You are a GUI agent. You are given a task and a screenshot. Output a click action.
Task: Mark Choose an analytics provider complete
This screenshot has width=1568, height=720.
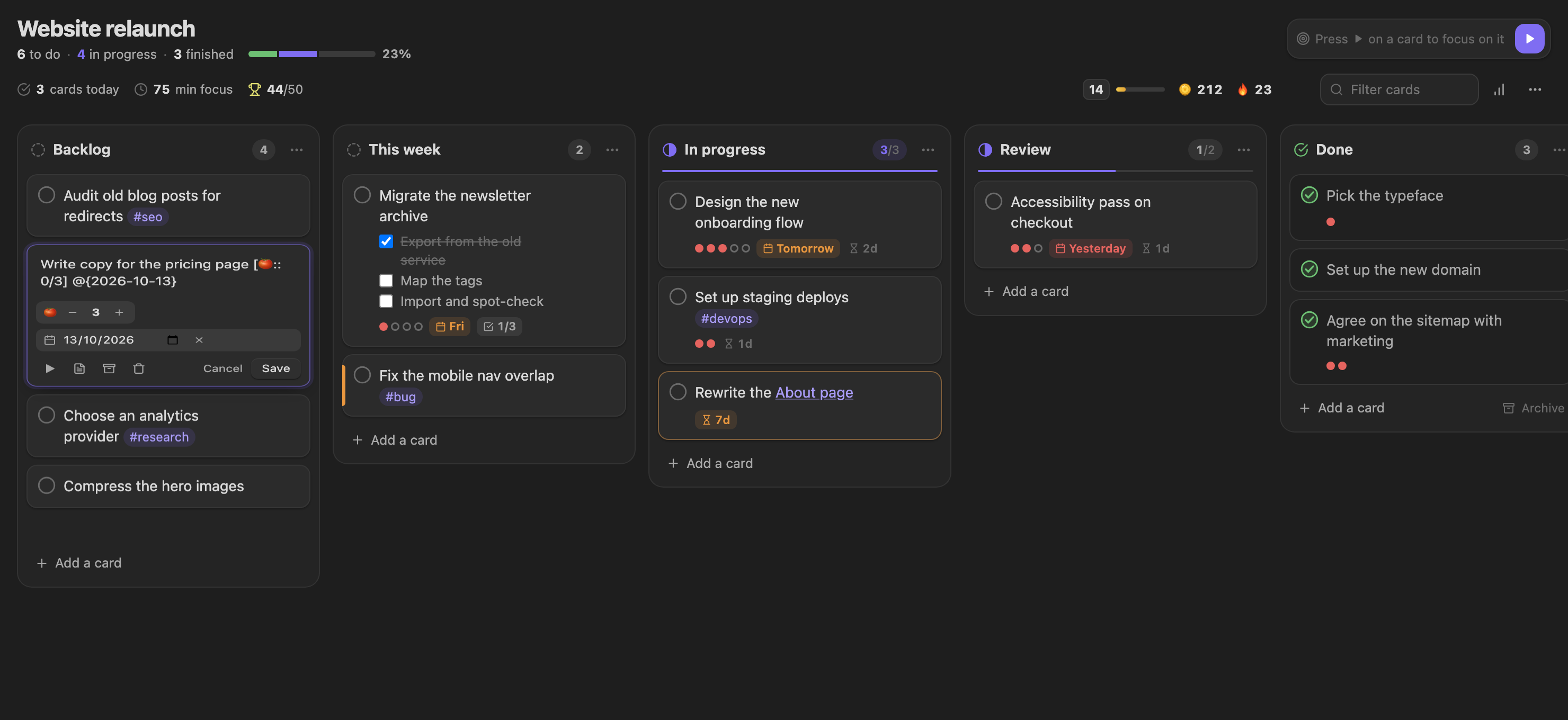47,416
